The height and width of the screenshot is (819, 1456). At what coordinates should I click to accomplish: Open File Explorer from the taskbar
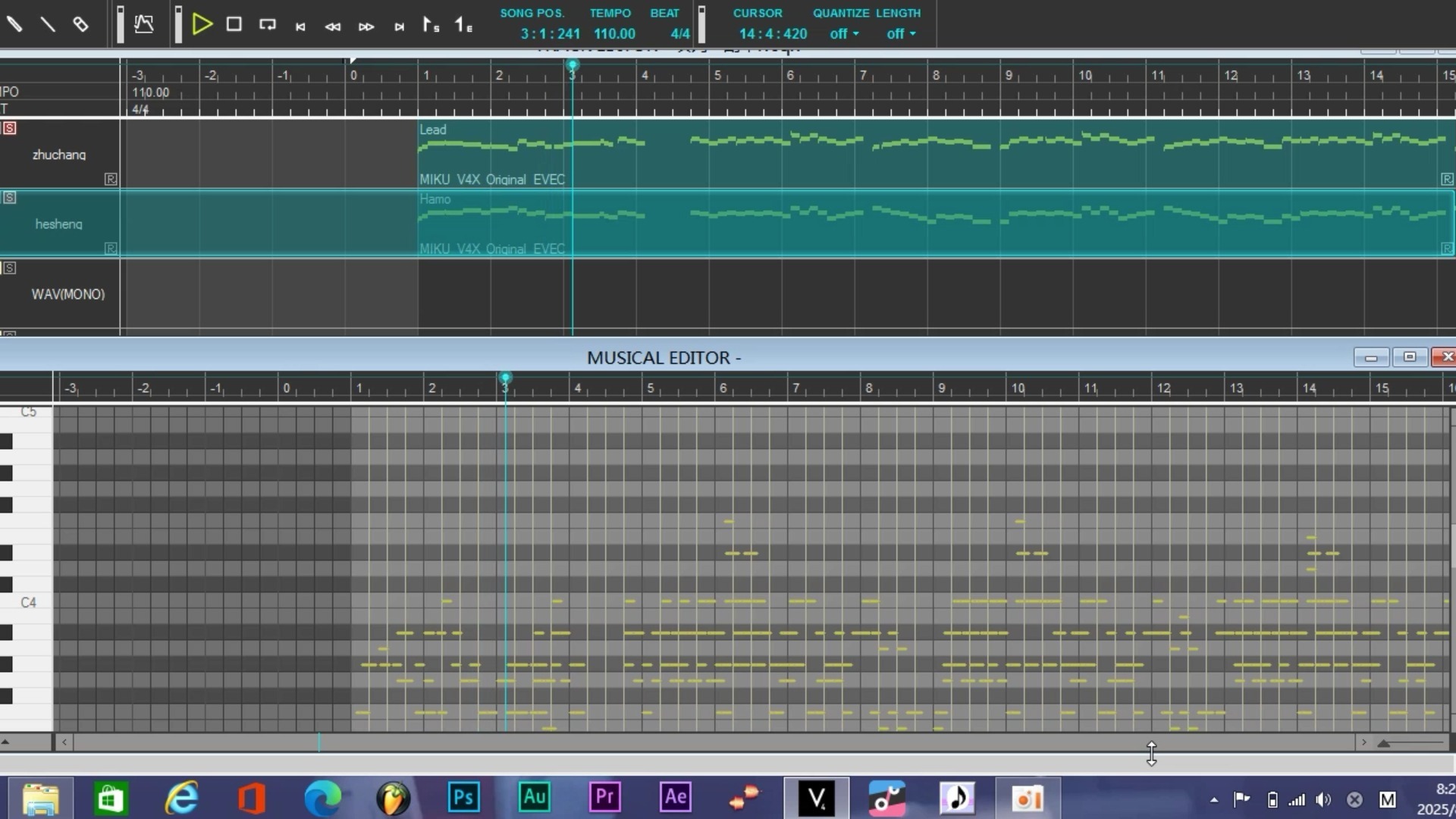pos(40,799)
